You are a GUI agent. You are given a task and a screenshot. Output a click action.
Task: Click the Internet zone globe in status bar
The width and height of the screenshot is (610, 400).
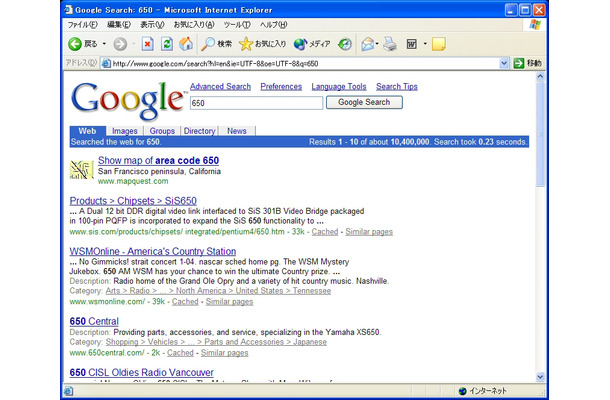pyautogui.click(x=463, y=391)
